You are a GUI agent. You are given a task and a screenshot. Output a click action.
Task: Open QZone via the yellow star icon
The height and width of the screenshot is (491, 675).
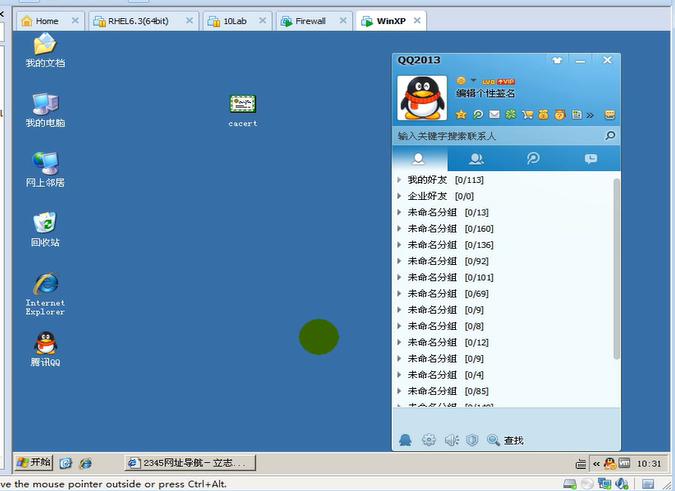tap(461, 114)
